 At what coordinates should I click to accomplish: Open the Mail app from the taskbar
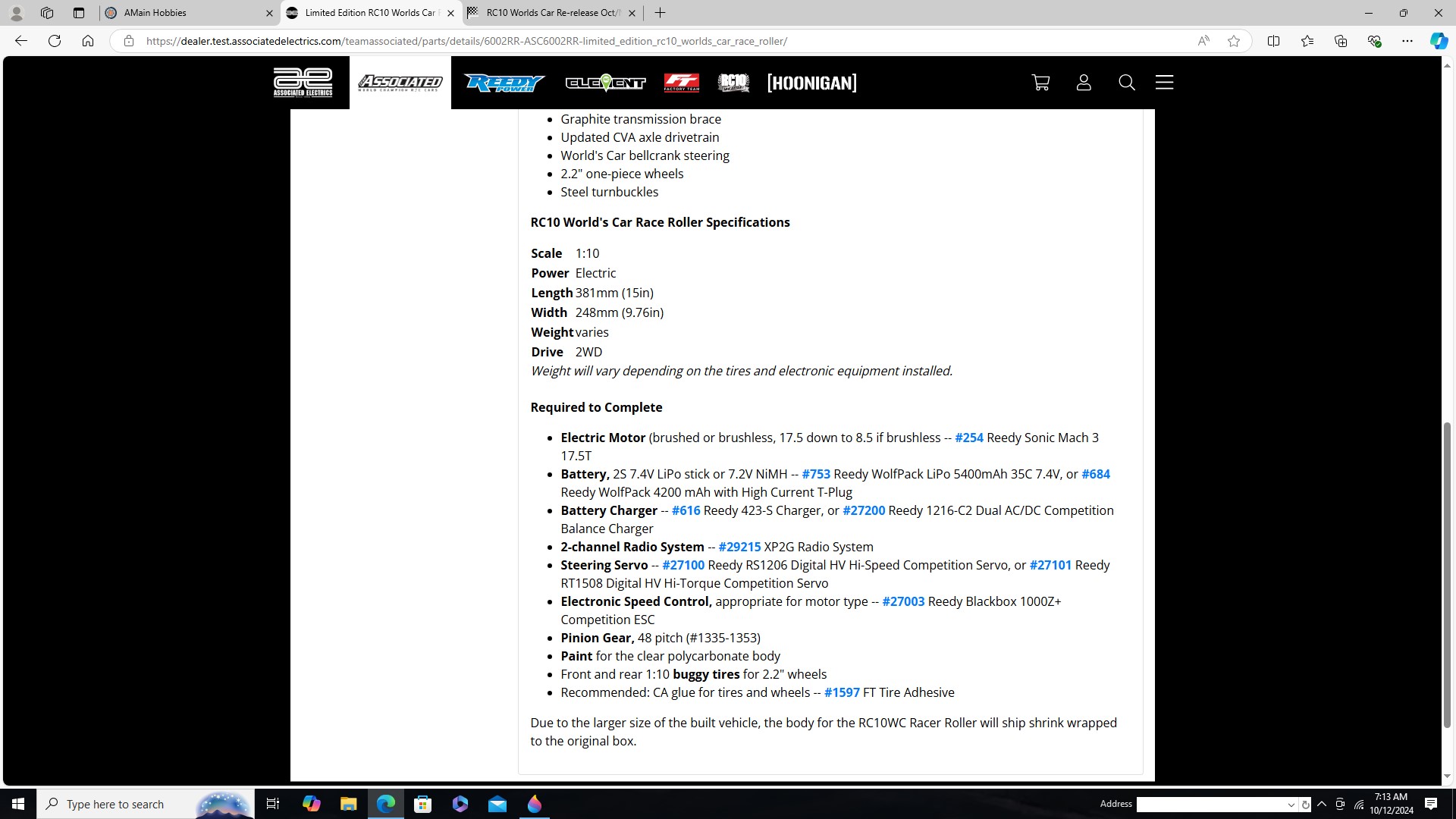(x=497, y=804)
